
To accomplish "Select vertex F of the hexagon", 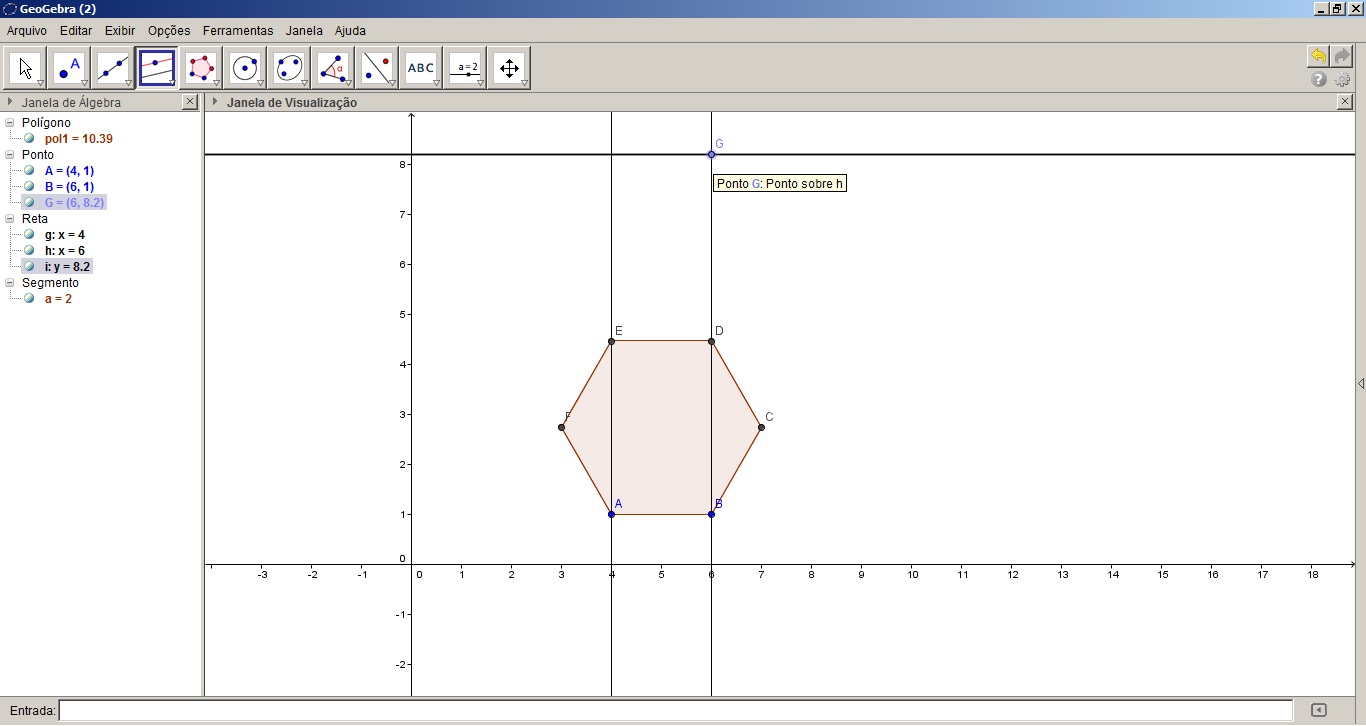I will click(561, 427).
